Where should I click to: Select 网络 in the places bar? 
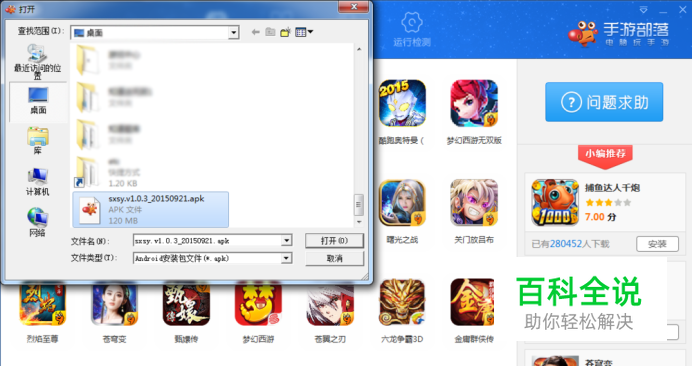point(38,223)
